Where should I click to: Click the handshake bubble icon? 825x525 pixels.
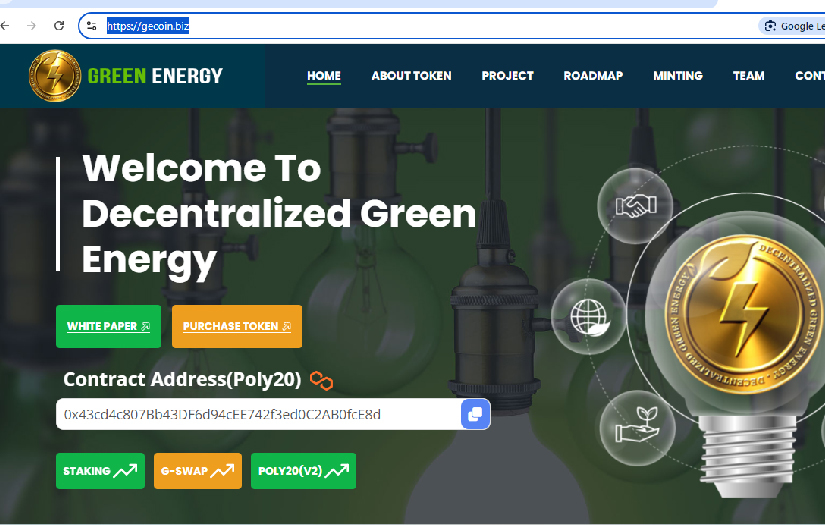click(x=634, y=207)
